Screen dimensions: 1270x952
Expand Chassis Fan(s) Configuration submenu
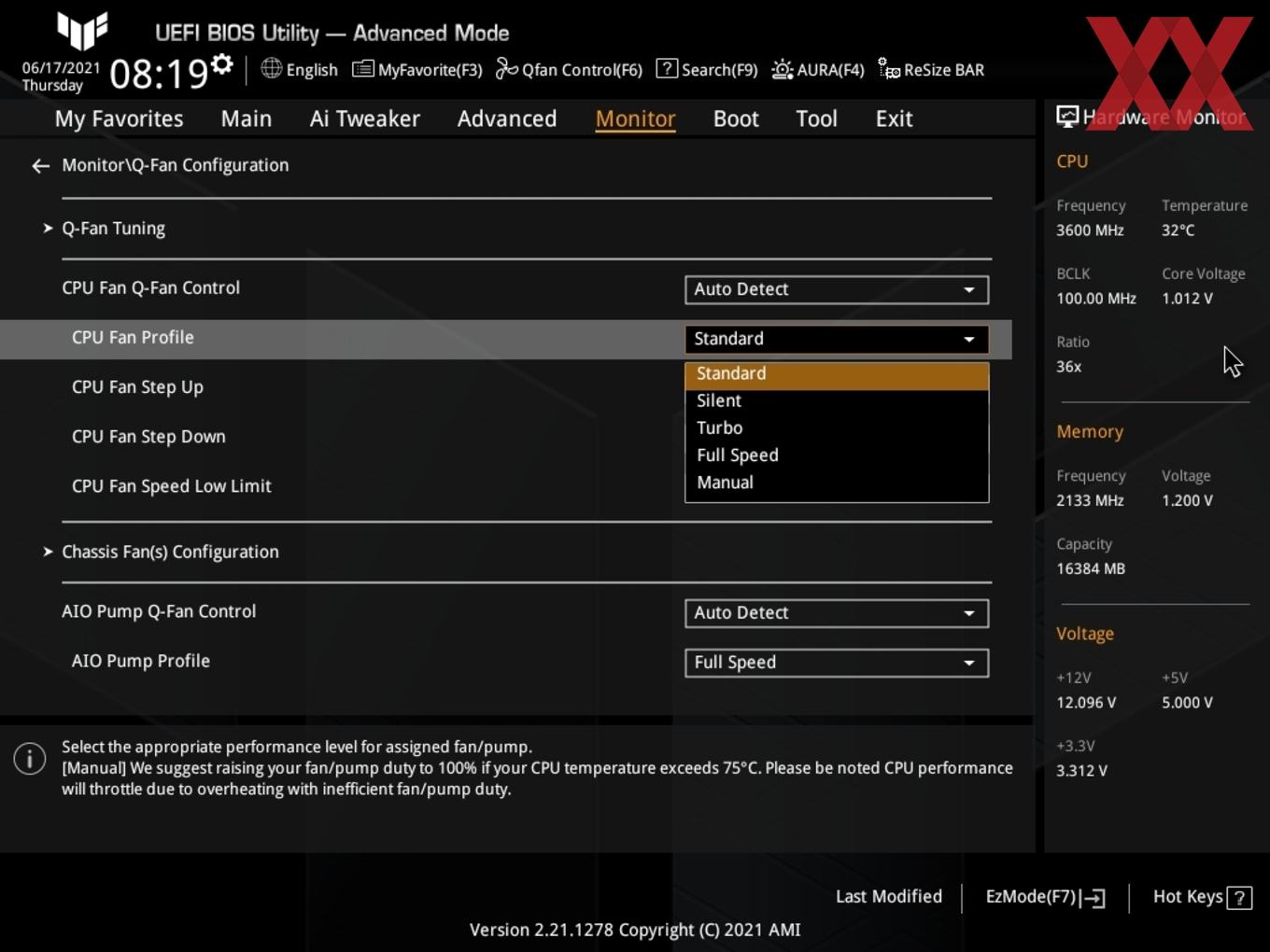coord(170,552)
